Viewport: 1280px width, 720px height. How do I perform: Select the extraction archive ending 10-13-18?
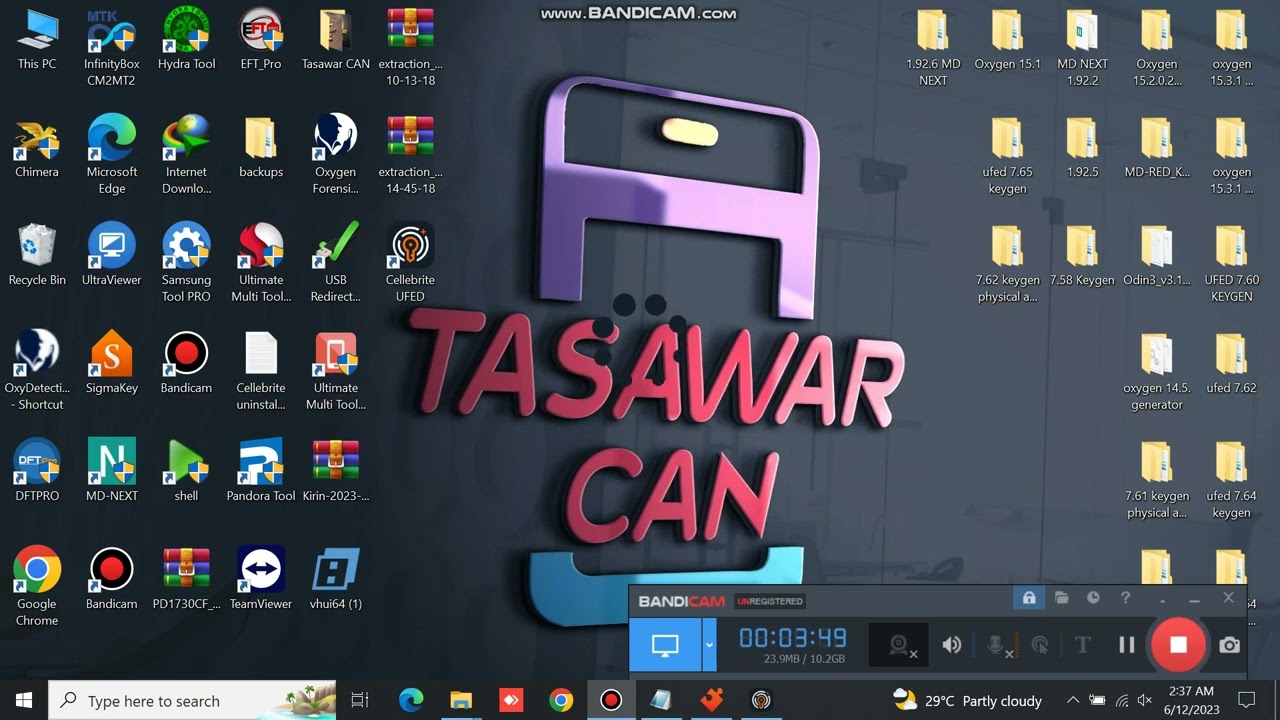click(x=410, y=47)
